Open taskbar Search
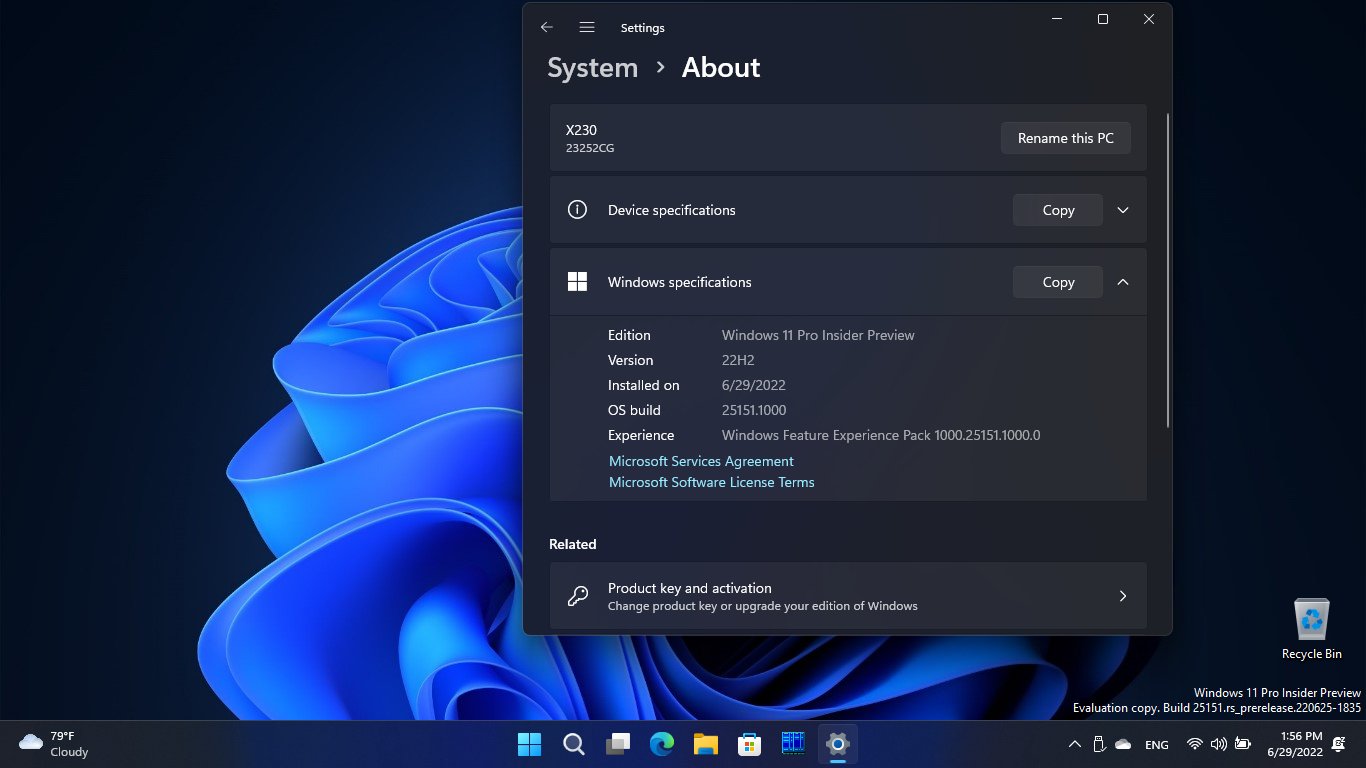 click(573, 744)
